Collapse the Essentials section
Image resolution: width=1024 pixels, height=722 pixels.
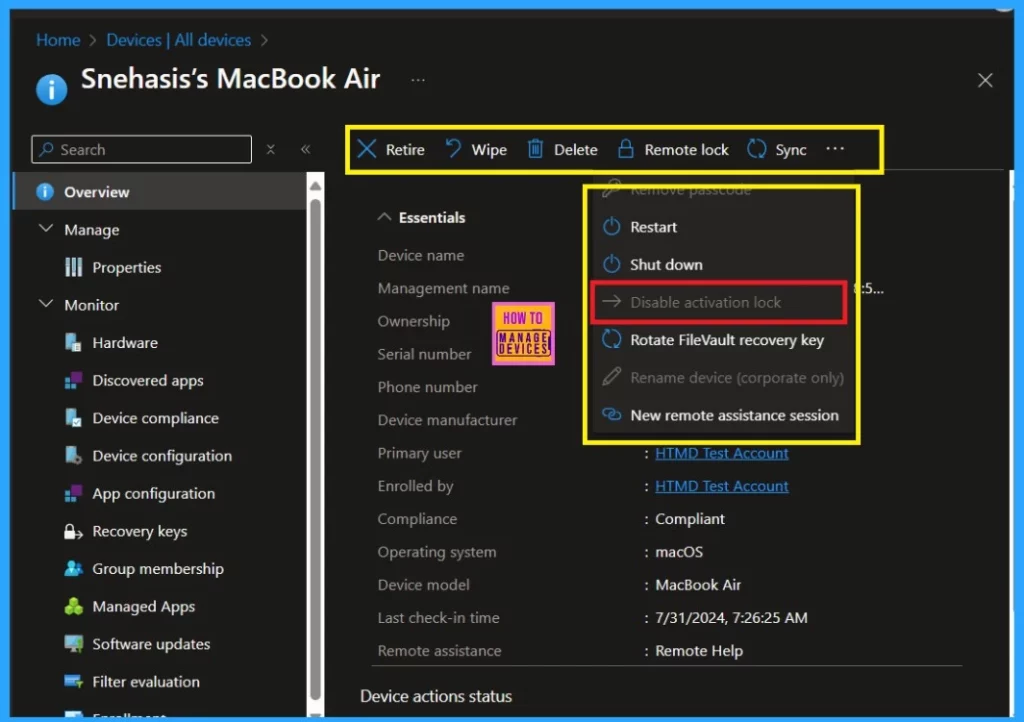coord(384,217)
